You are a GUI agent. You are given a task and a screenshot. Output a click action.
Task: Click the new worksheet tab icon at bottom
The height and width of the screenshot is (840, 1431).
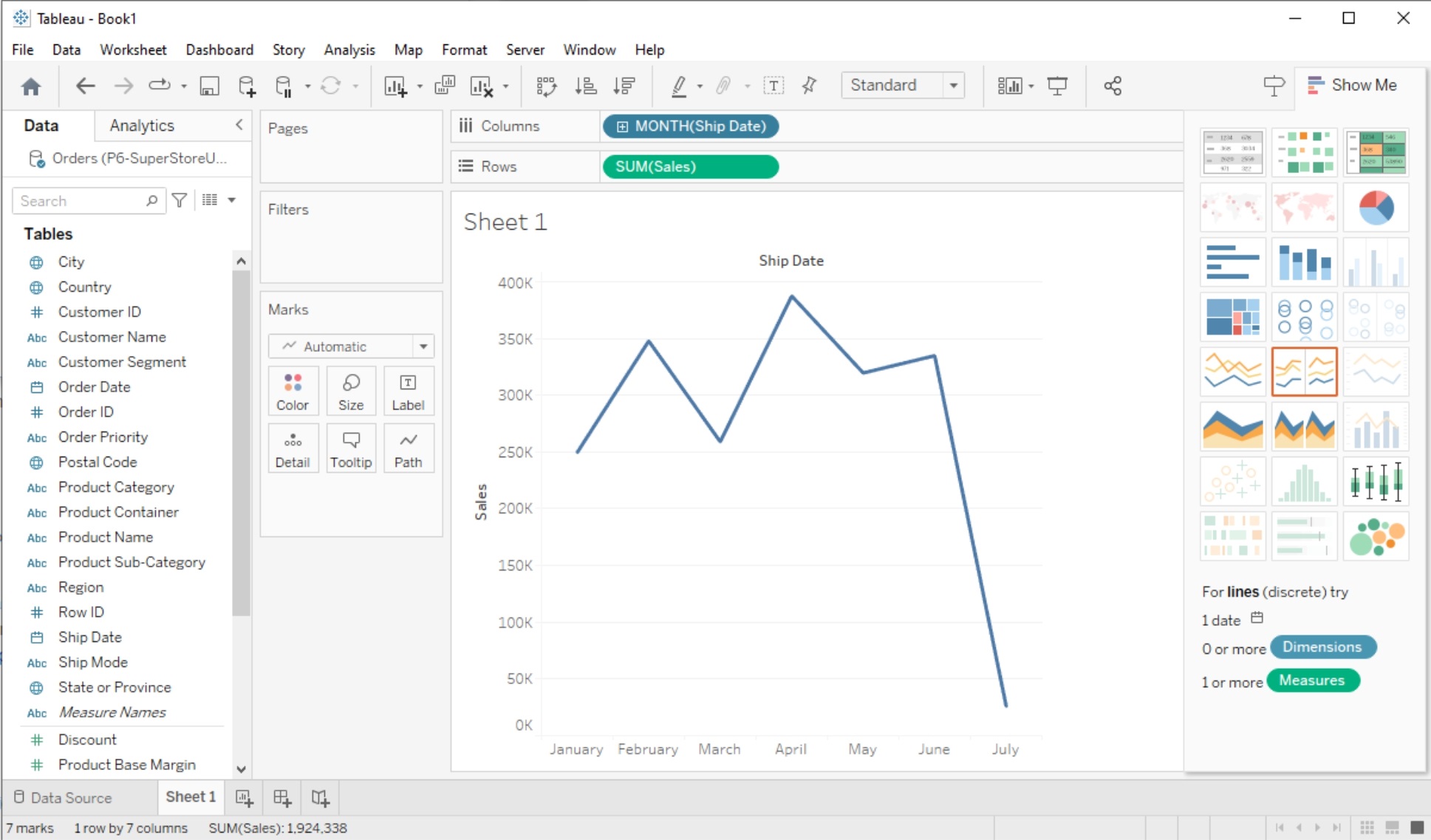pos(244,798)
